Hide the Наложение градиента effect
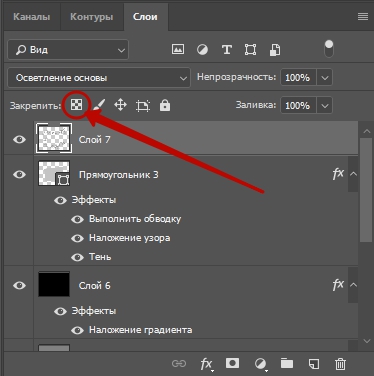 pyautogui.click(x=77, y=330)
